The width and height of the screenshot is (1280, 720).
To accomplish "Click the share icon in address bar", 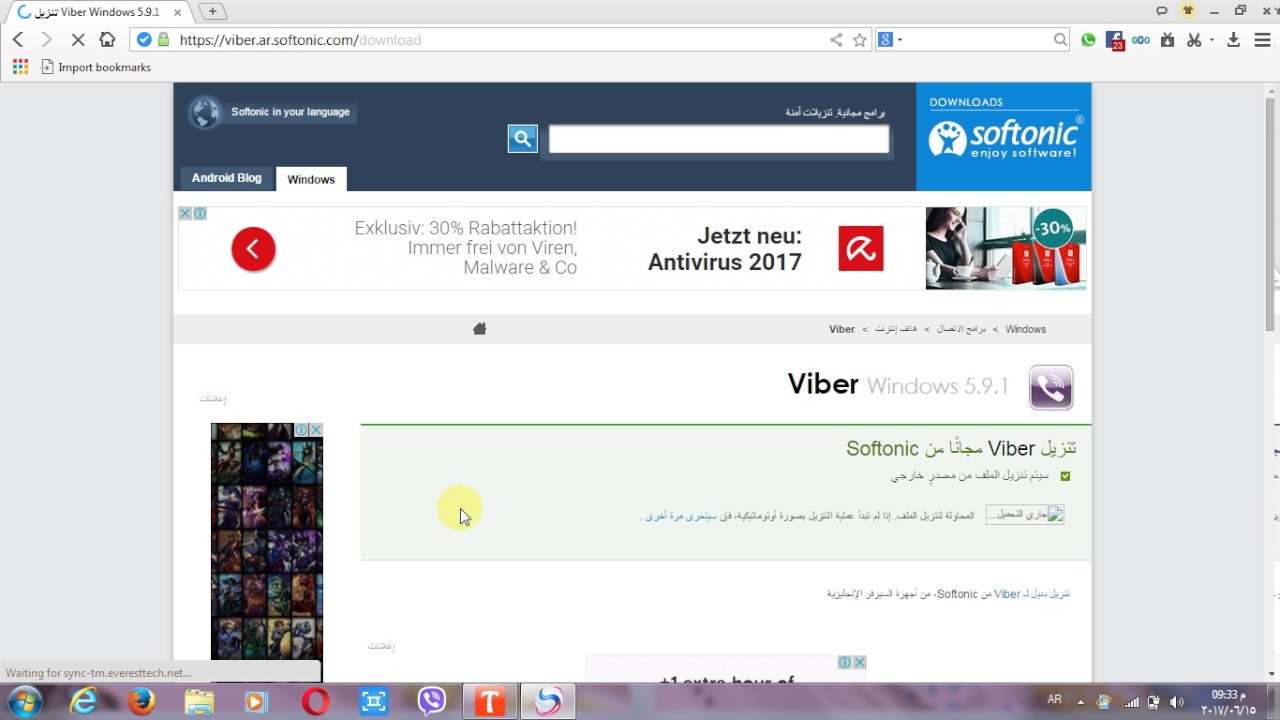I will click(836, 40).
